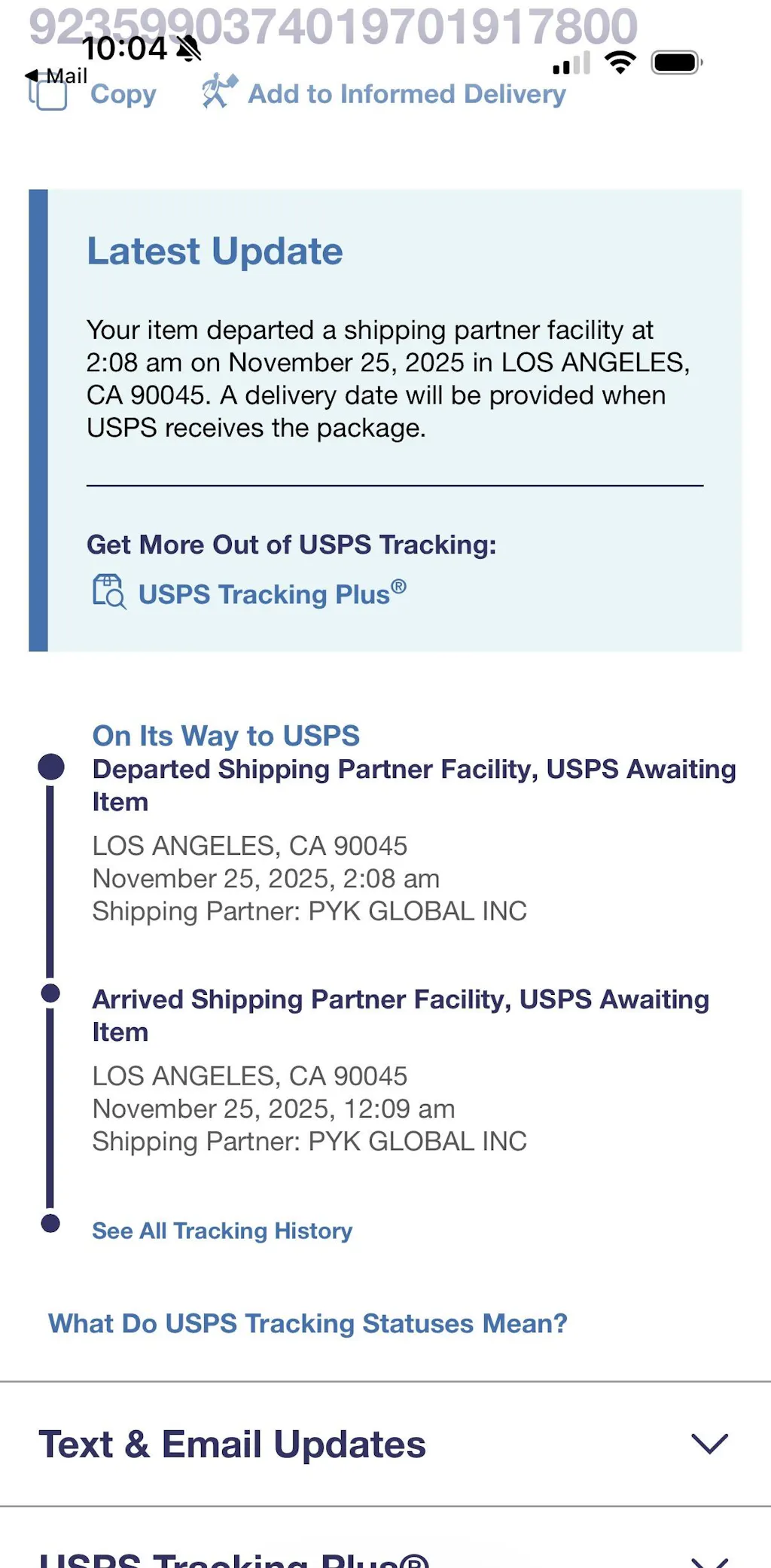
Task: Open Add to Informed Delivery link
Action: pyautogui.click(x=407, y=94)
